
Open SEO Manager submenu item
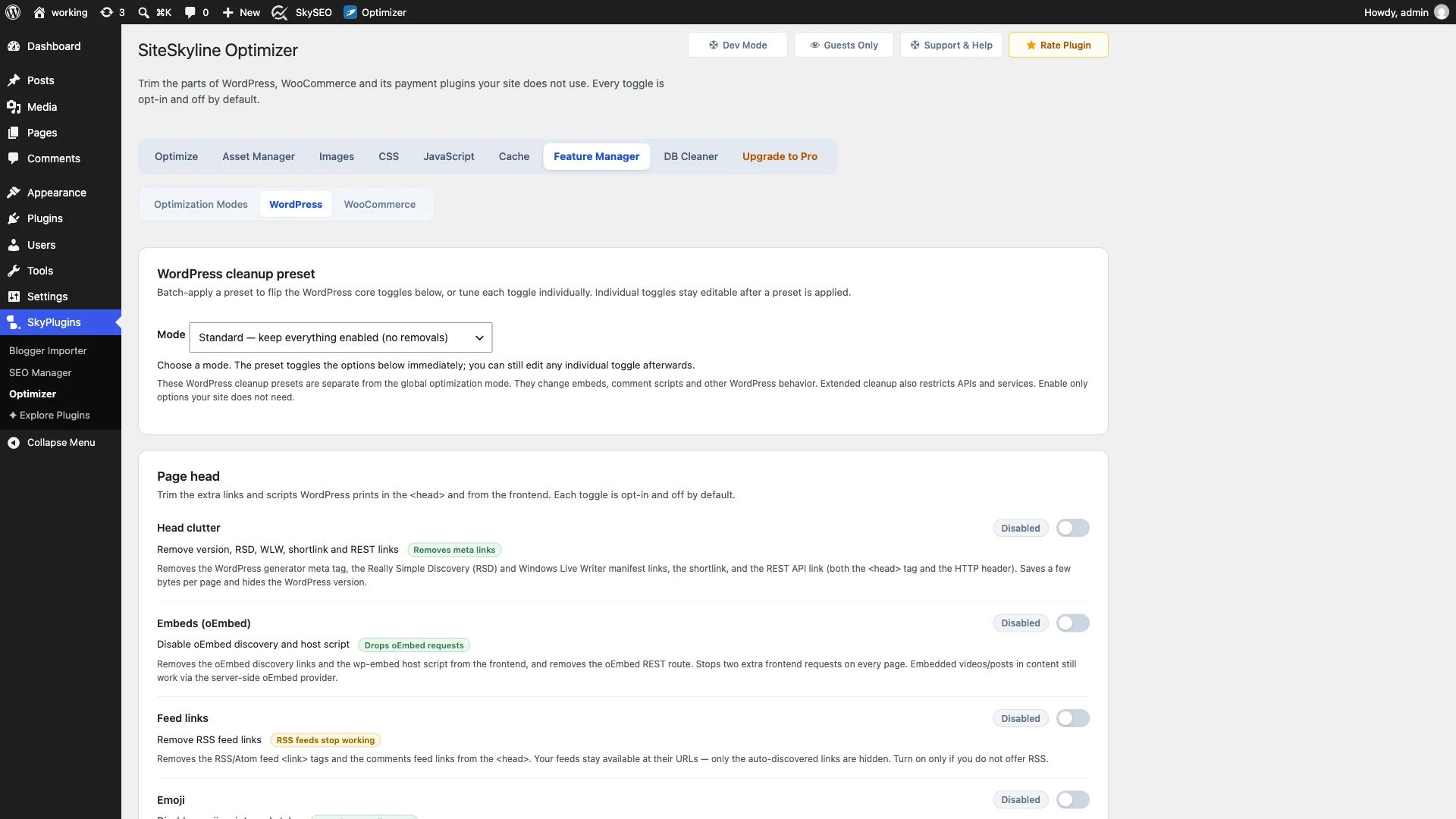40,372
